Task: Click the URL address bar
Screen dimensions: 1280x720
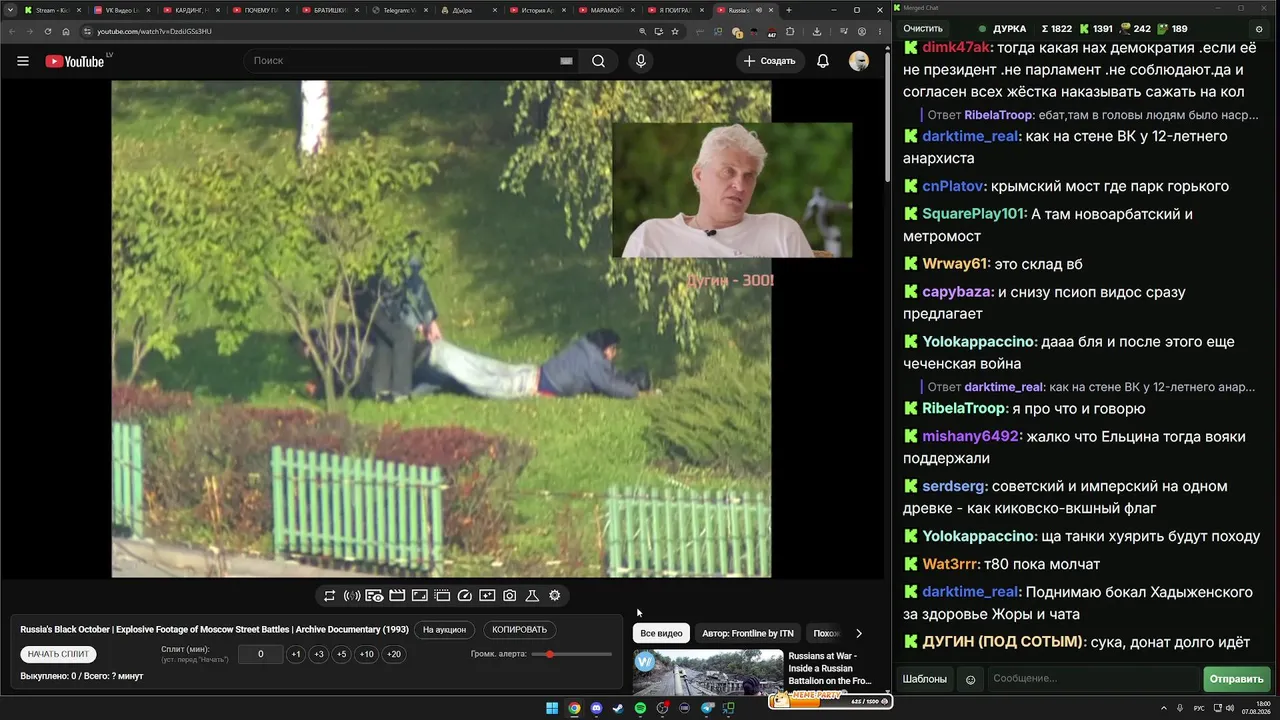Action: point(360,31)
